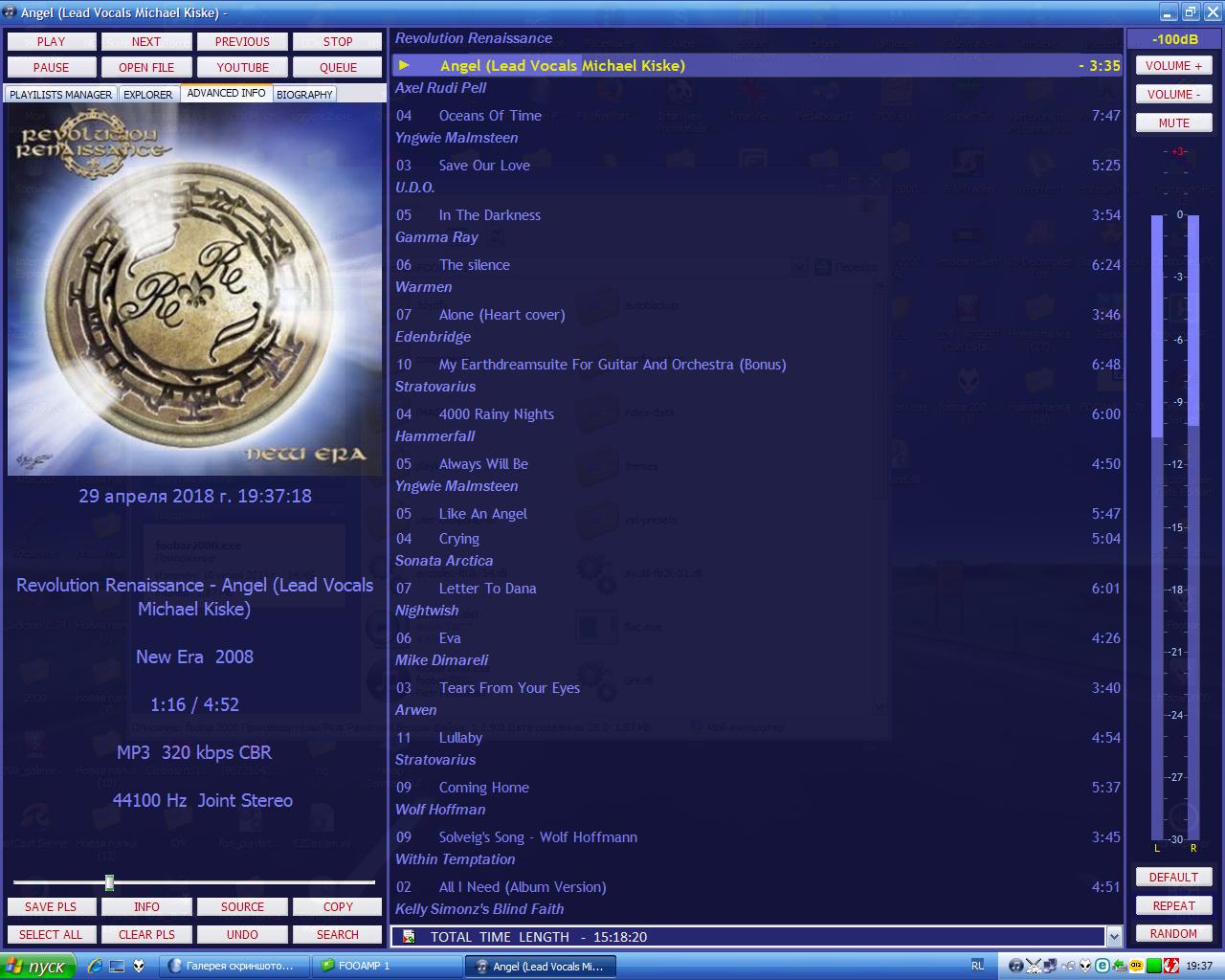Go to the PREVIOUS track

tap(242, 41)
